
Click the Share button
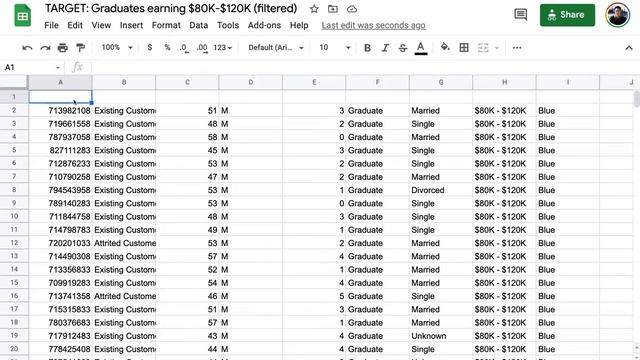click(x=567, y=15)
